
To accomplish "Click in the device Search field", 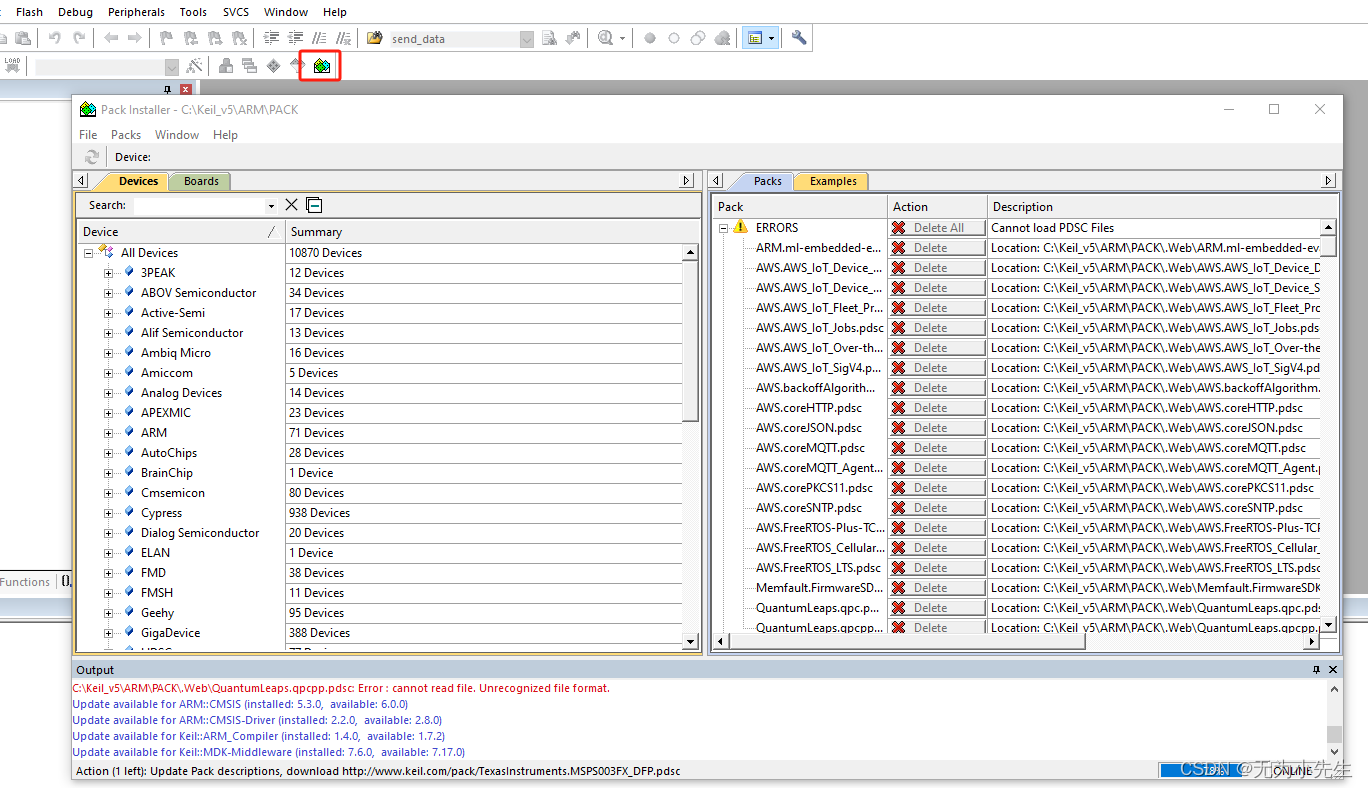I will click(x=199, y=206).
